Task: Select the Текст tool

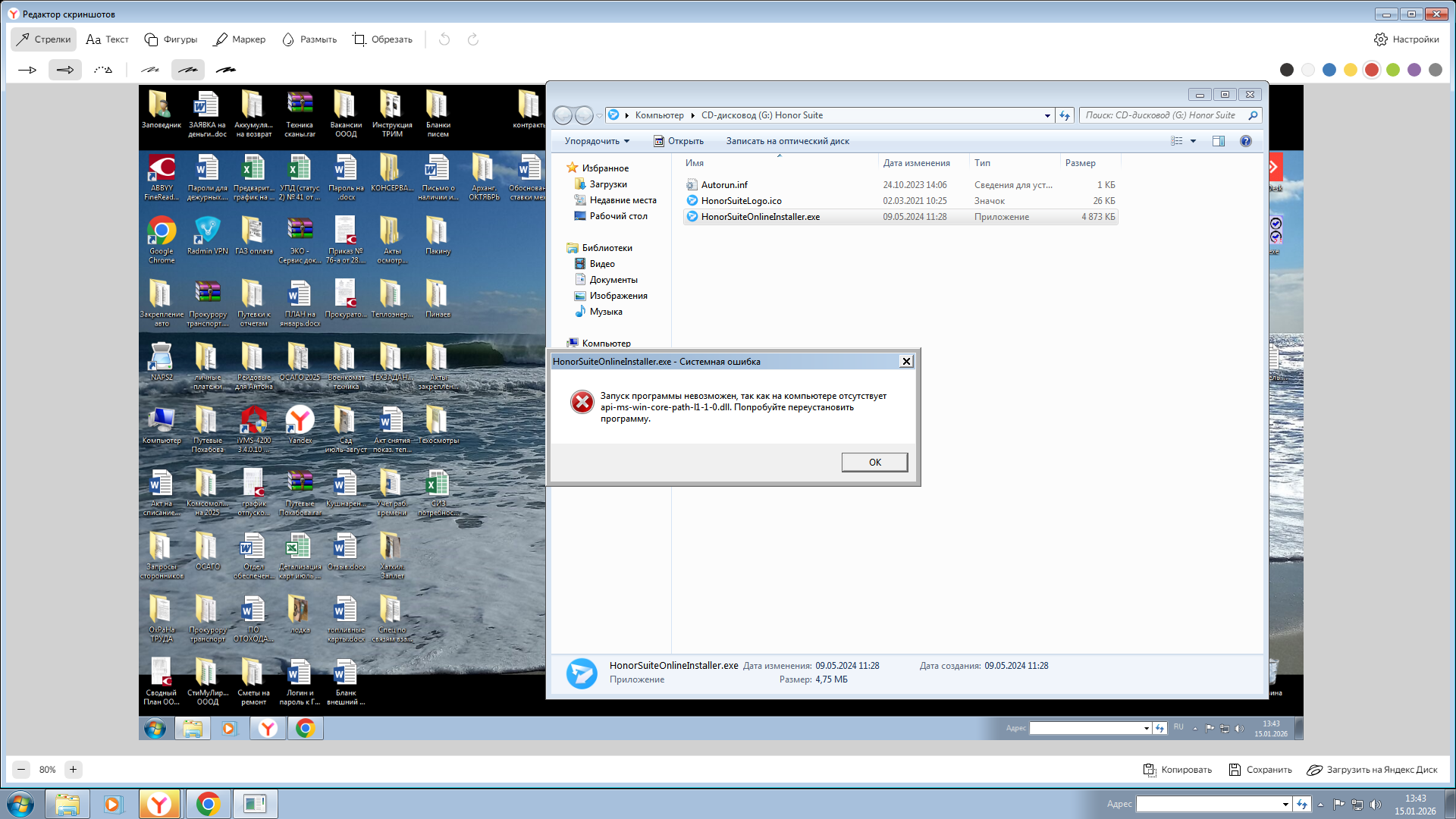Action: point(107,39)
